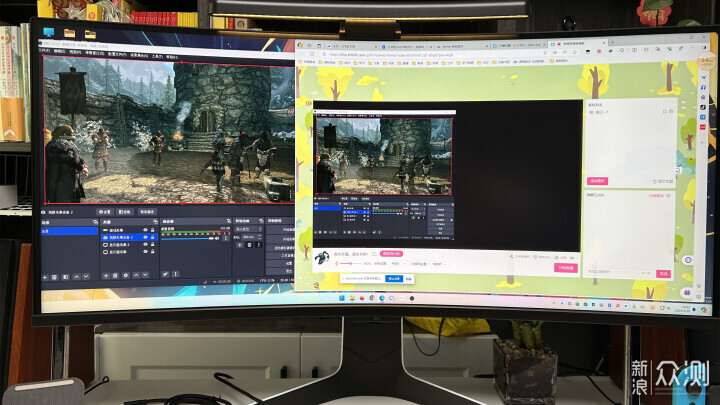Image resolution: width=720 pixels, height=405 pixels.
Task: Open advanced audio properties in Audio Mixer
Action: tap(165, 274)
